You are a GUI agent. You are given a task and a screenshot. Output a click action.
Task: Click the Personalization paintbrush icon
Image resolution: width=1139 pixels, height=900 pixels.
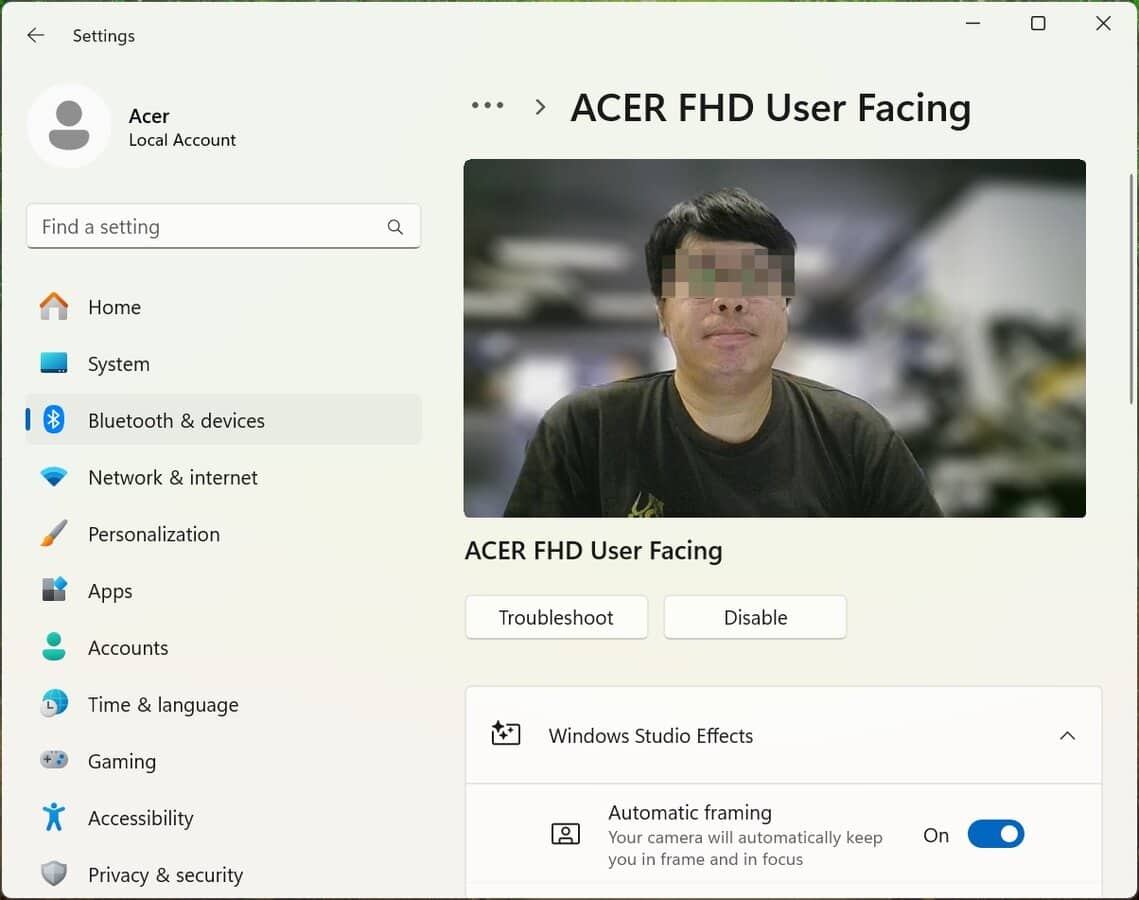coord(54,534)
